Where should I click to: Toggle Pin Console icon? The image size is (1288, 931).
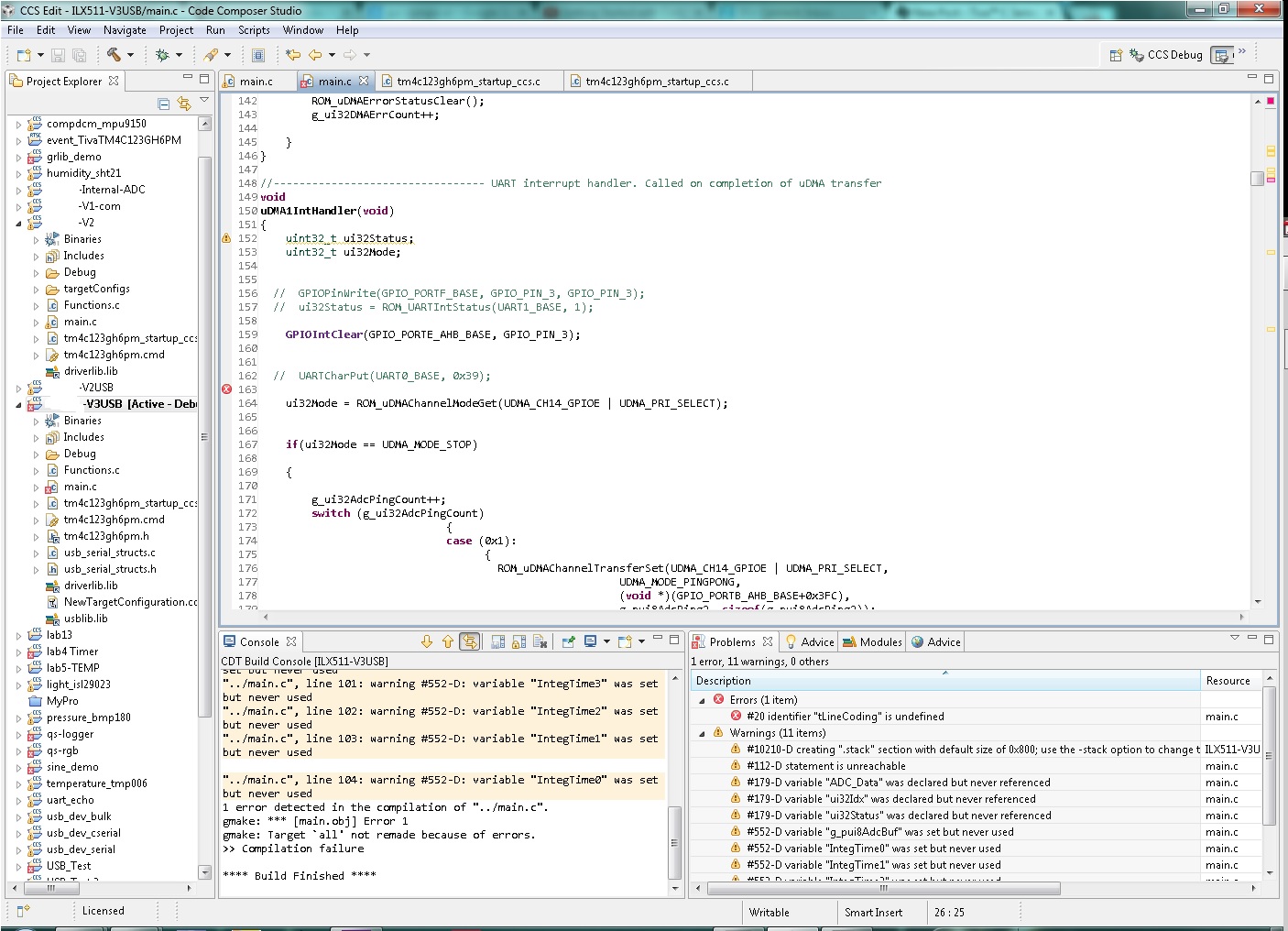pyautogui.click(x=567, y=641)
